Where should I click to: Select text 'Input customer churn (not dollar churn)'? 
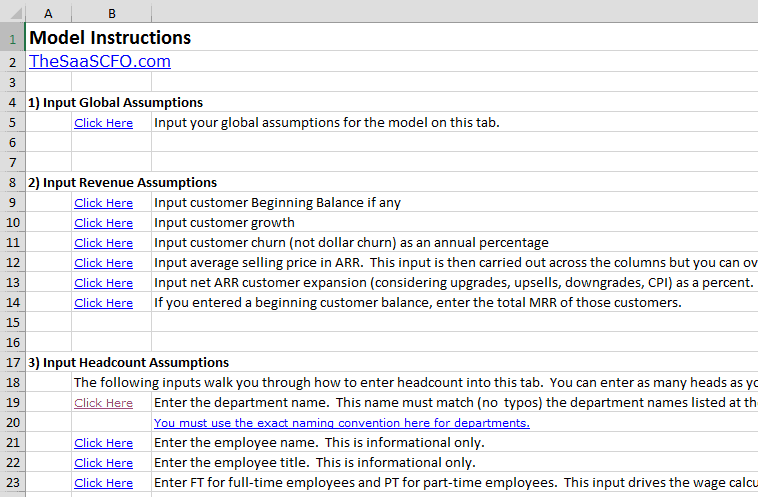[x=275, y=243]
